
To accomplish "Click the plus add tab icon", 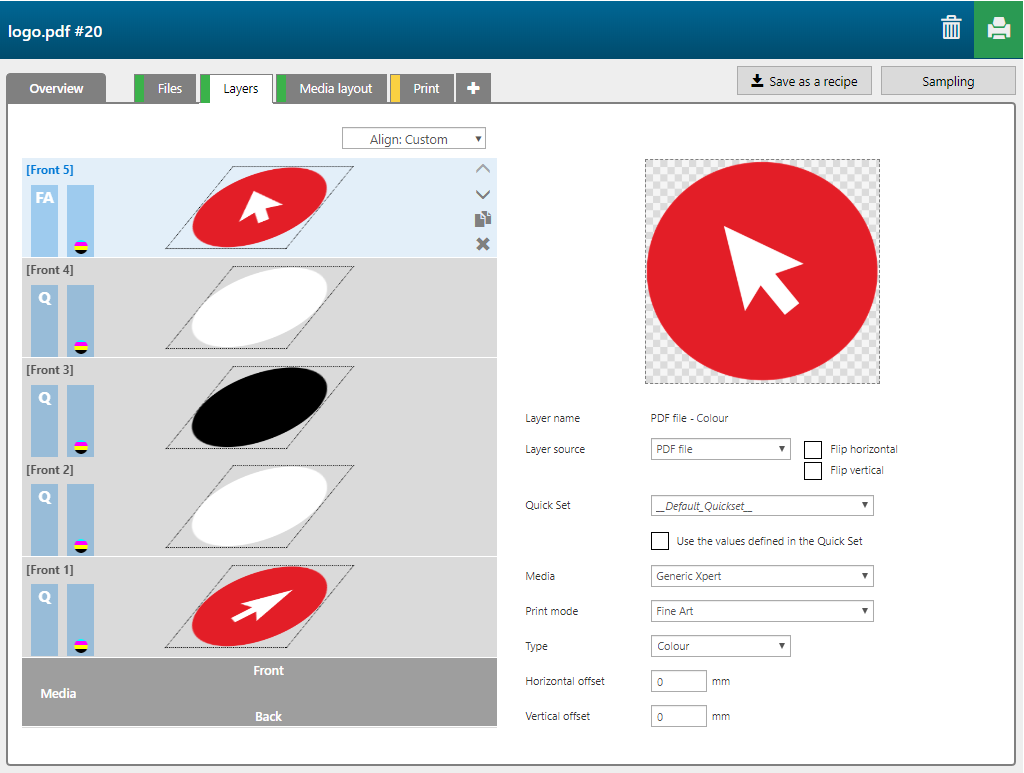I will [473, 88].
